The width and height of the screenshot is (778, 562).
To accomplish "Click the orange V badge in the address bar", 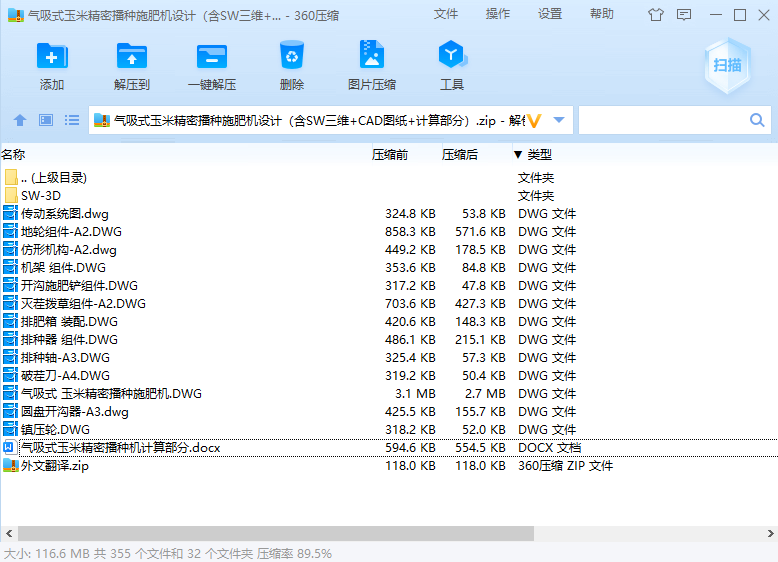I will tap(534, 121).
